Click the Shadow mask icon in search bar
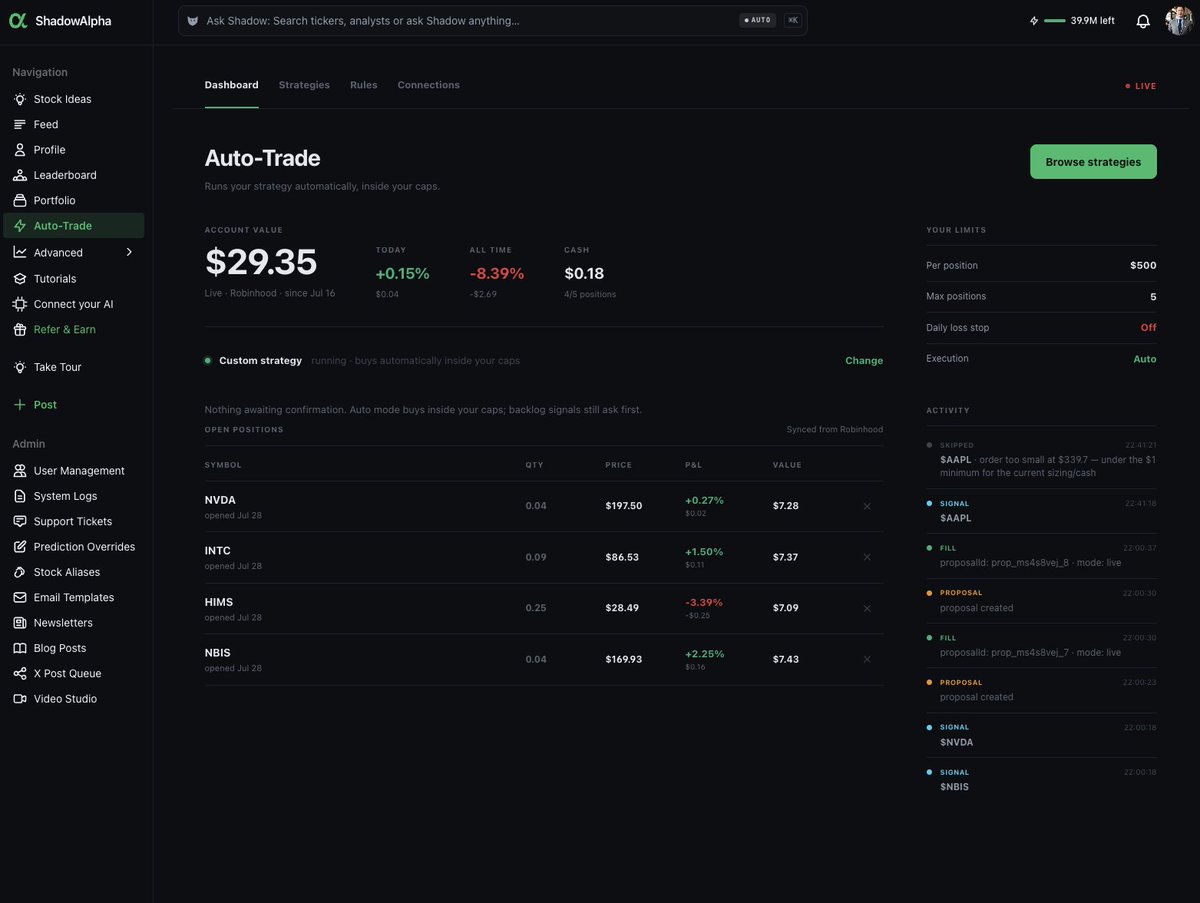1200x903 pixels. point(193,21)
